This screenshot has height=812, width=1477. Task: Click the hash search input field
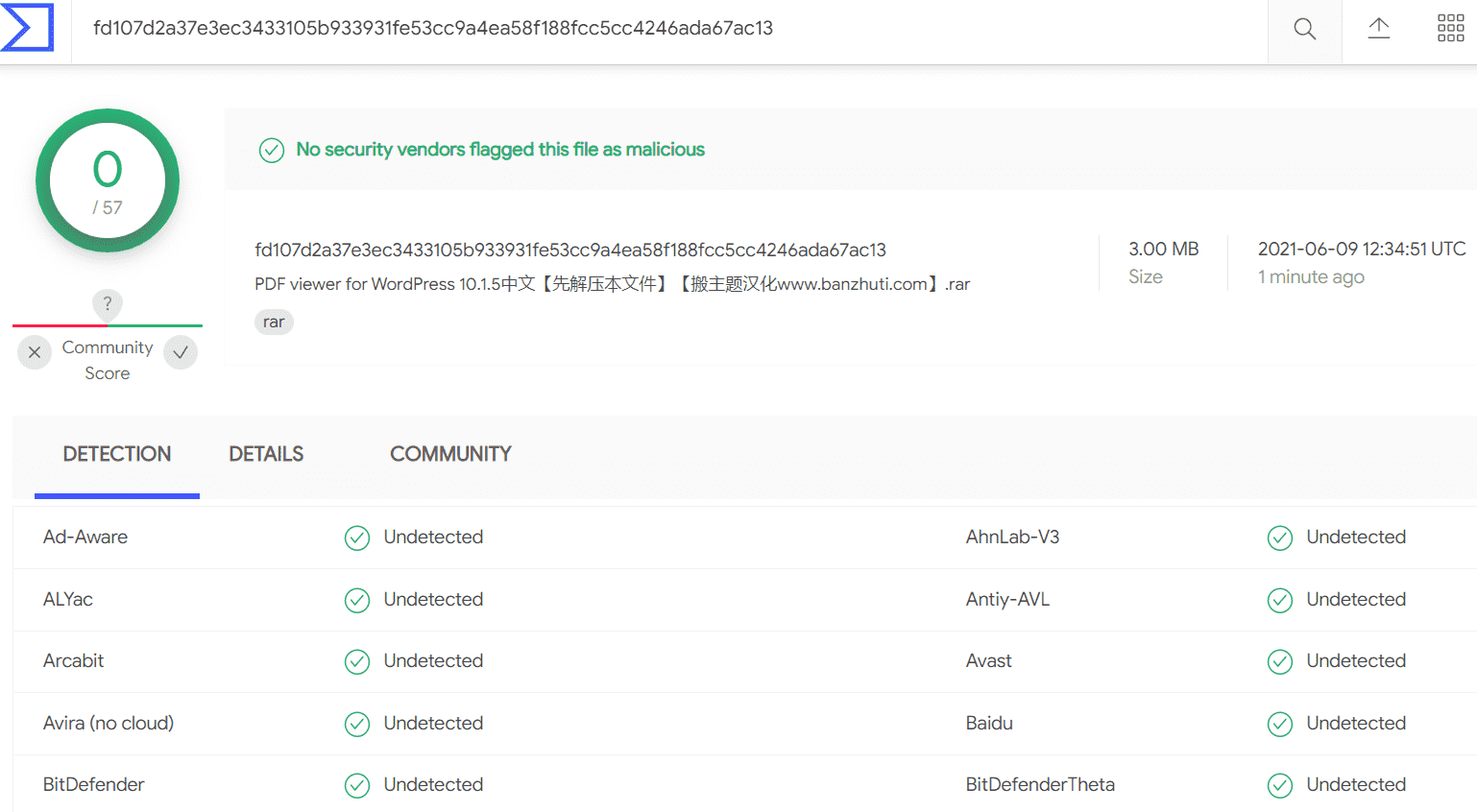point(669,29)
